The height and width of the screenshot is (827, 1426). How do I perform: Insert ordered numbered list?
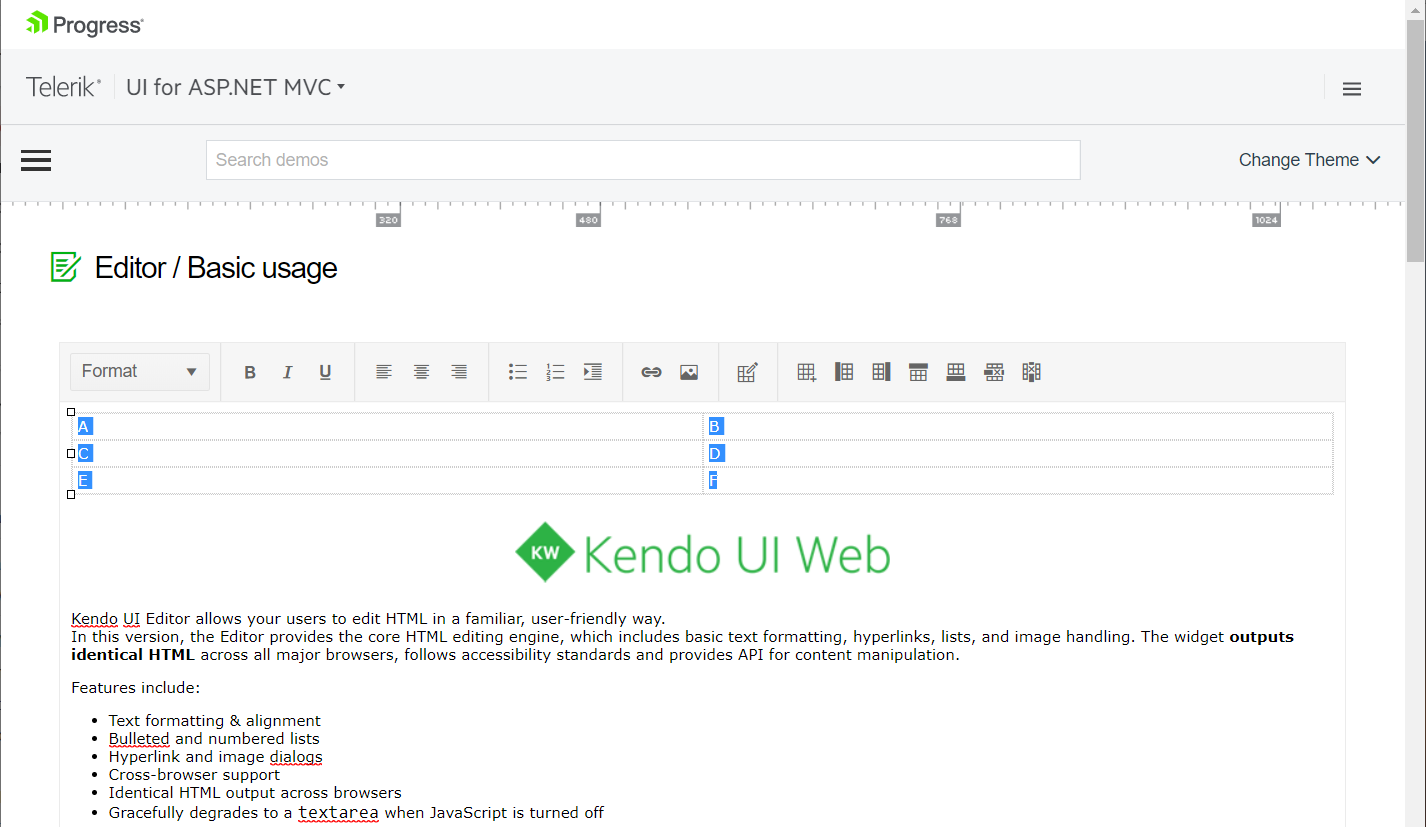[555, 372]
